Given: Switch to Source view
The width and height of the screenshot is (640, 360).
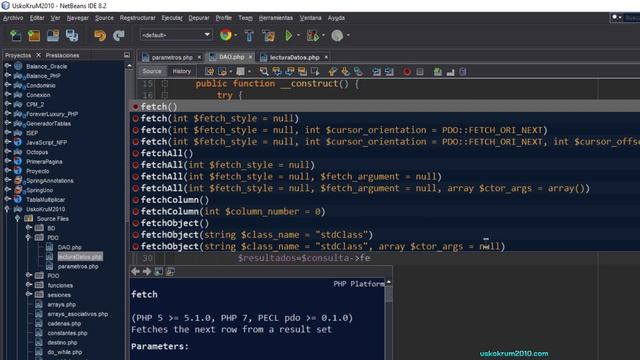Looking at the screenshot, I should point(152,71).
